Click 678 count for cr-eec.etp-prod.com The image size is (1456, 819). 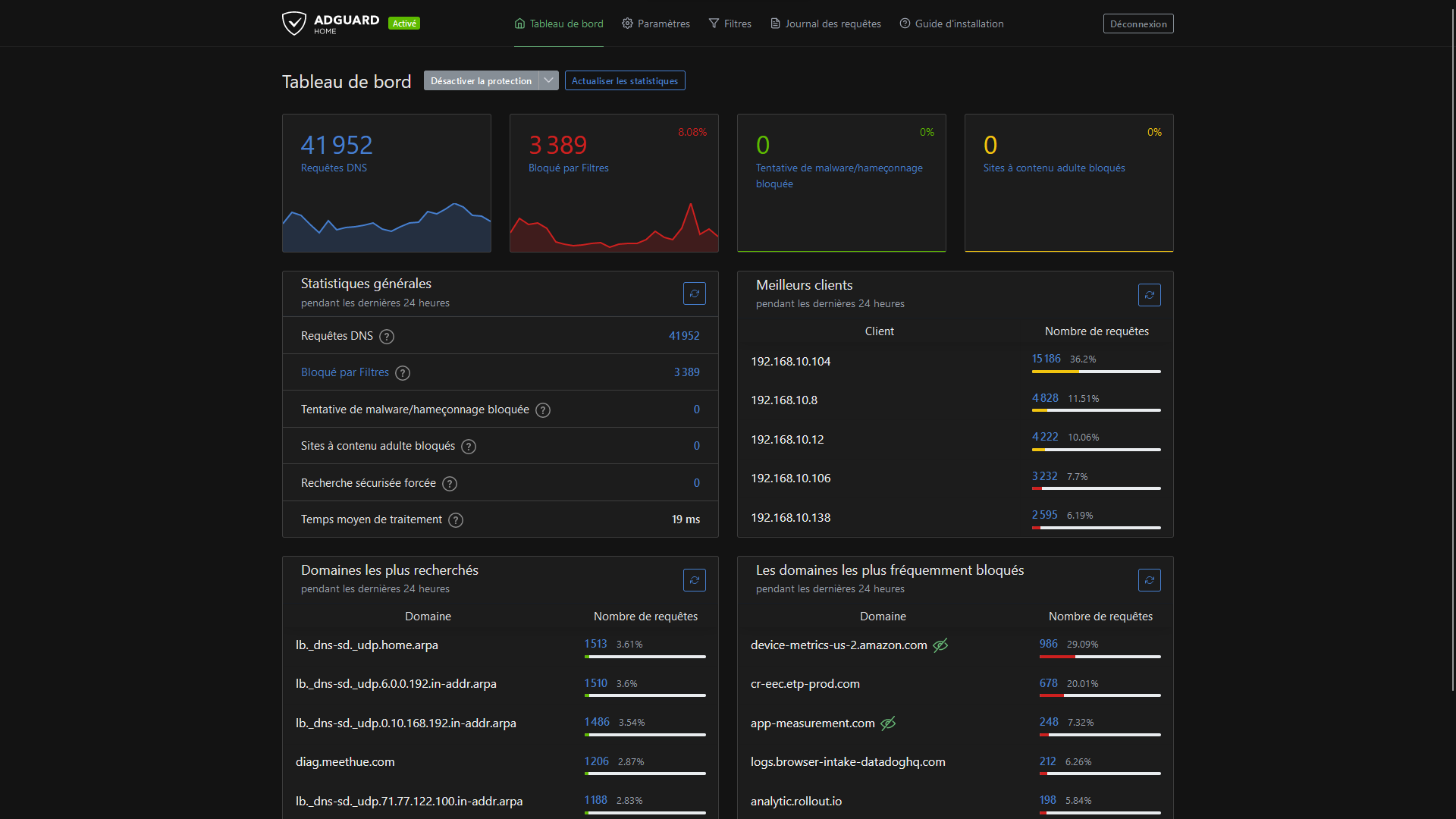click(1049, 683)
